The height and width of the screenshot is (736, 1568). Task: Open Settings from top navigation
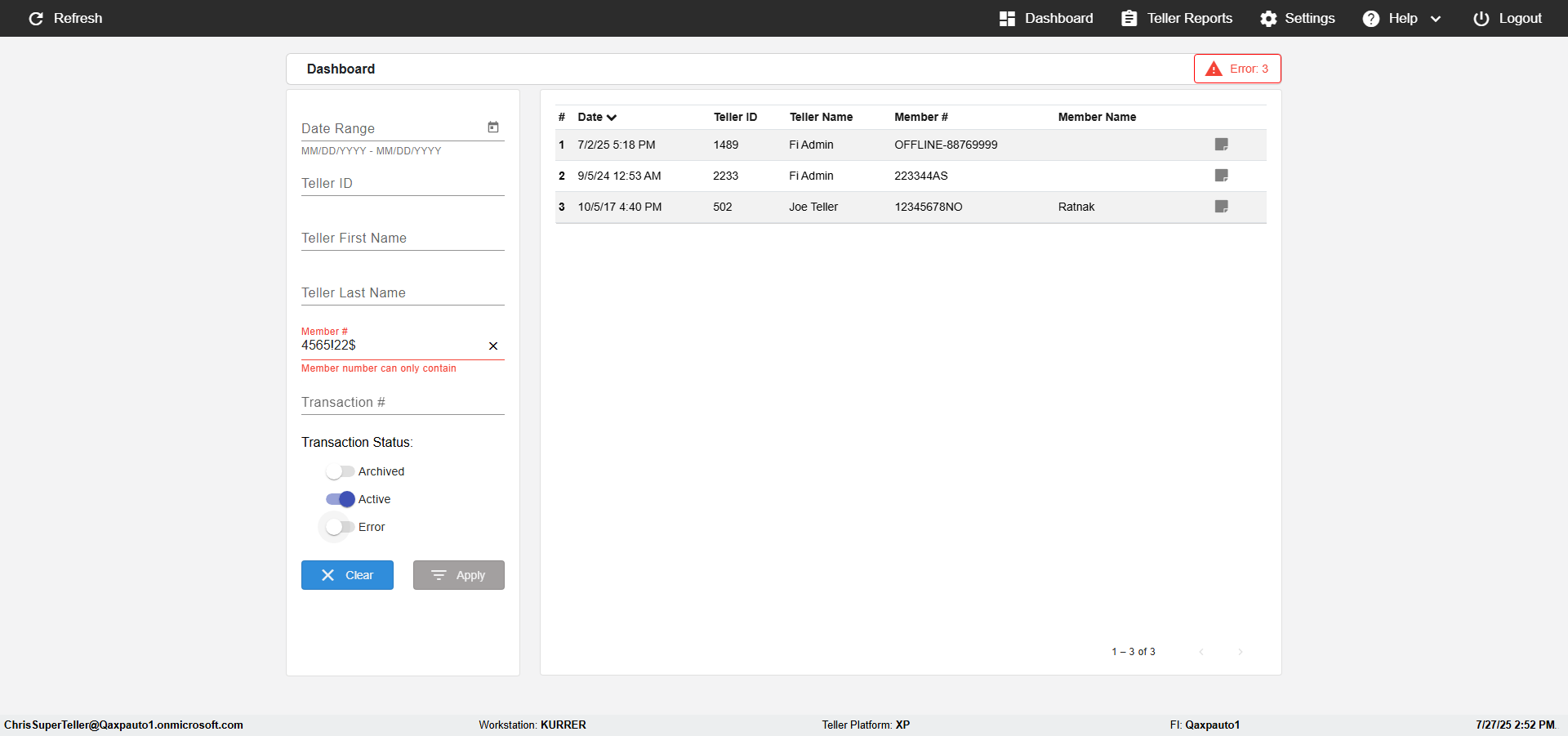1298,18
